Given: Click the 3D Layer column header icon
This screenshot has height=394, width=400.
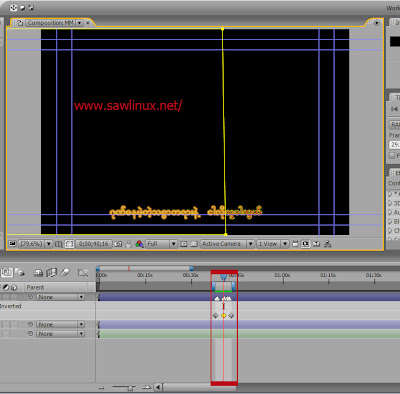Looking at the screenshot, I should click(x=15, y=287).
